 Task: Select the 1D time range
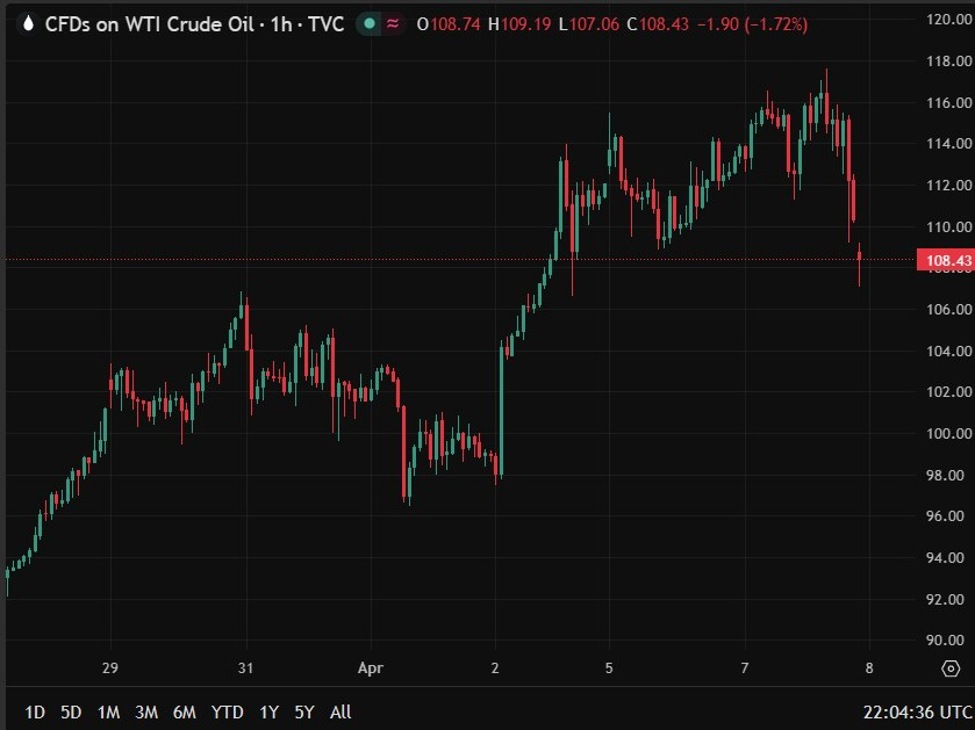point(35,712)
